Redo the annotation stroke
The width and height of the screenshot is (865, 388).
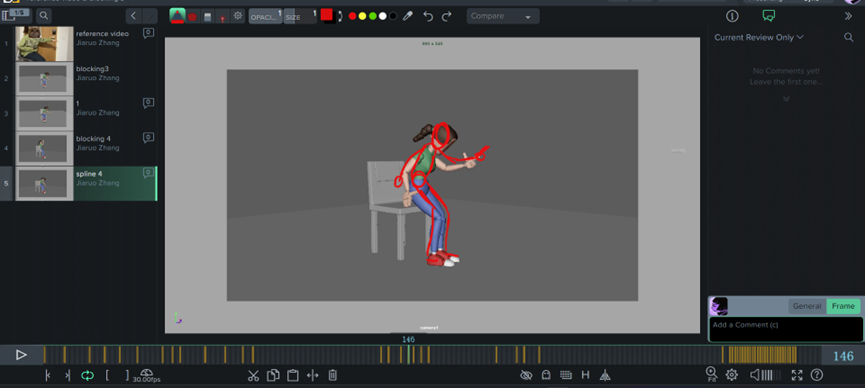tap(447, 16)
